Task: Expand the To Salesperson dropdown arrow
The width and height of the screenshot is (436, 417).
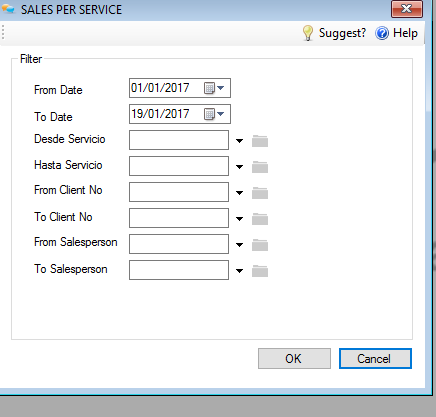Action: click(x=239, y=271)
